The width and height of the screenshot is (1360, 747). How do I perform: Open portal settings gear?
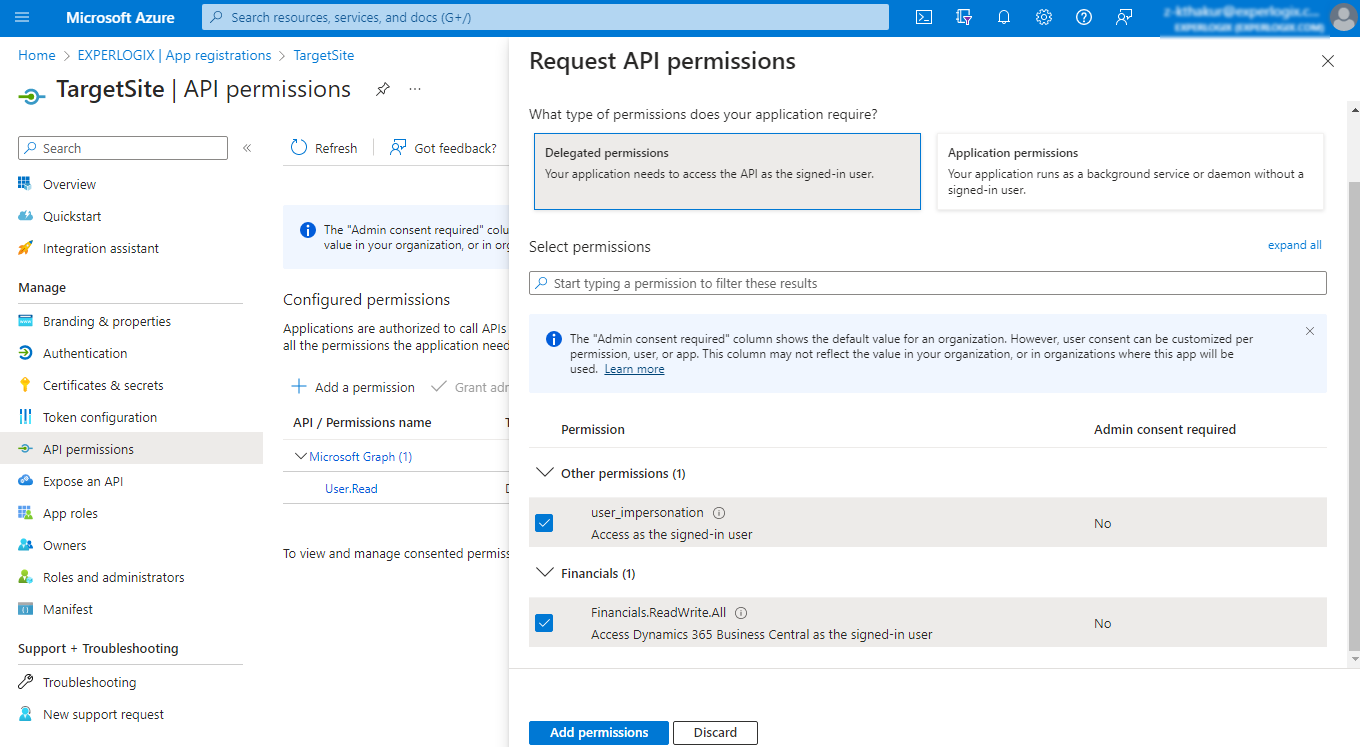[x=1044, y=17]
